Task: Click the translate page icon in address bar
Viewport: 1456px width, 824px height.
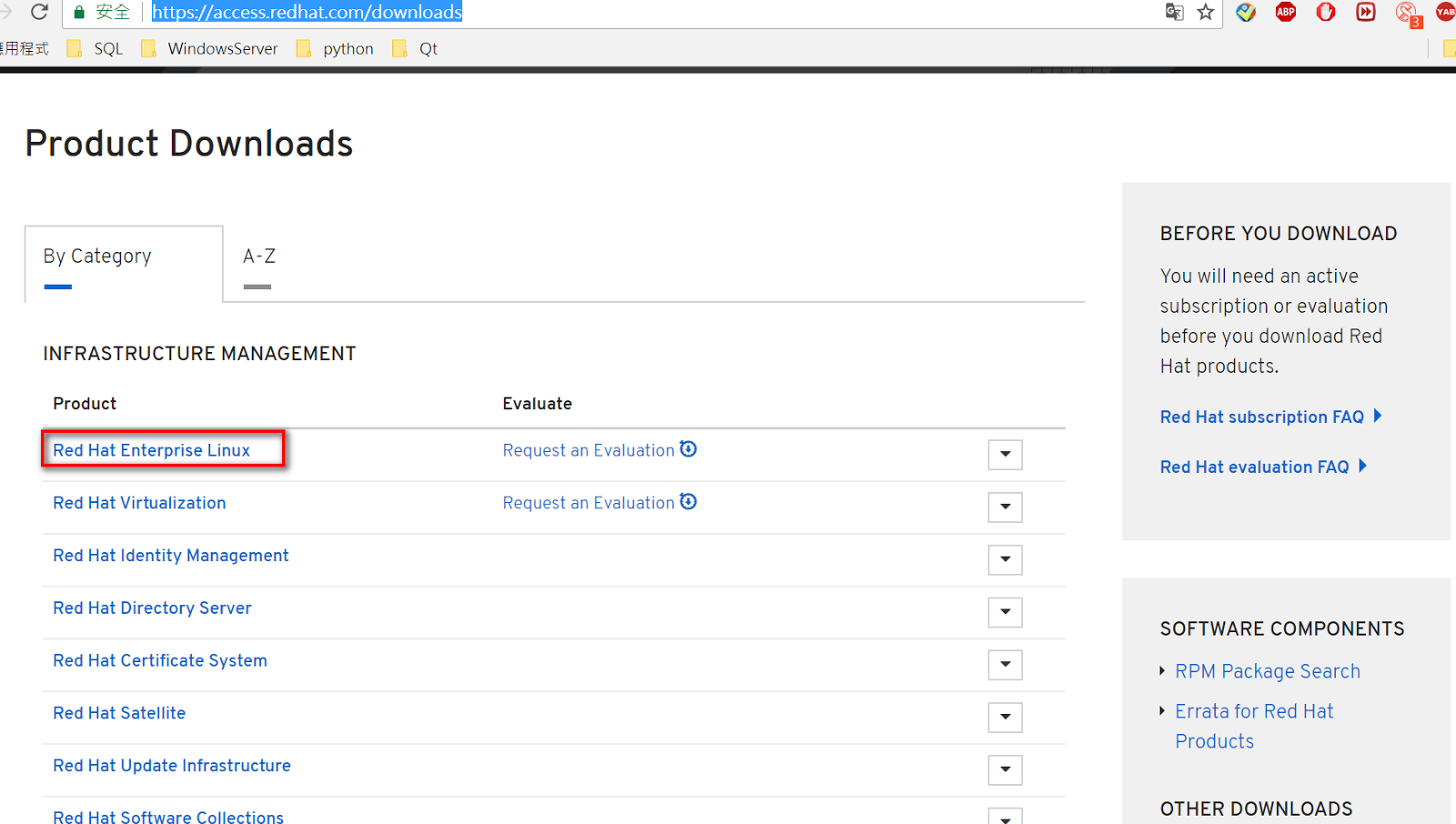Action: pos(1175,12)
